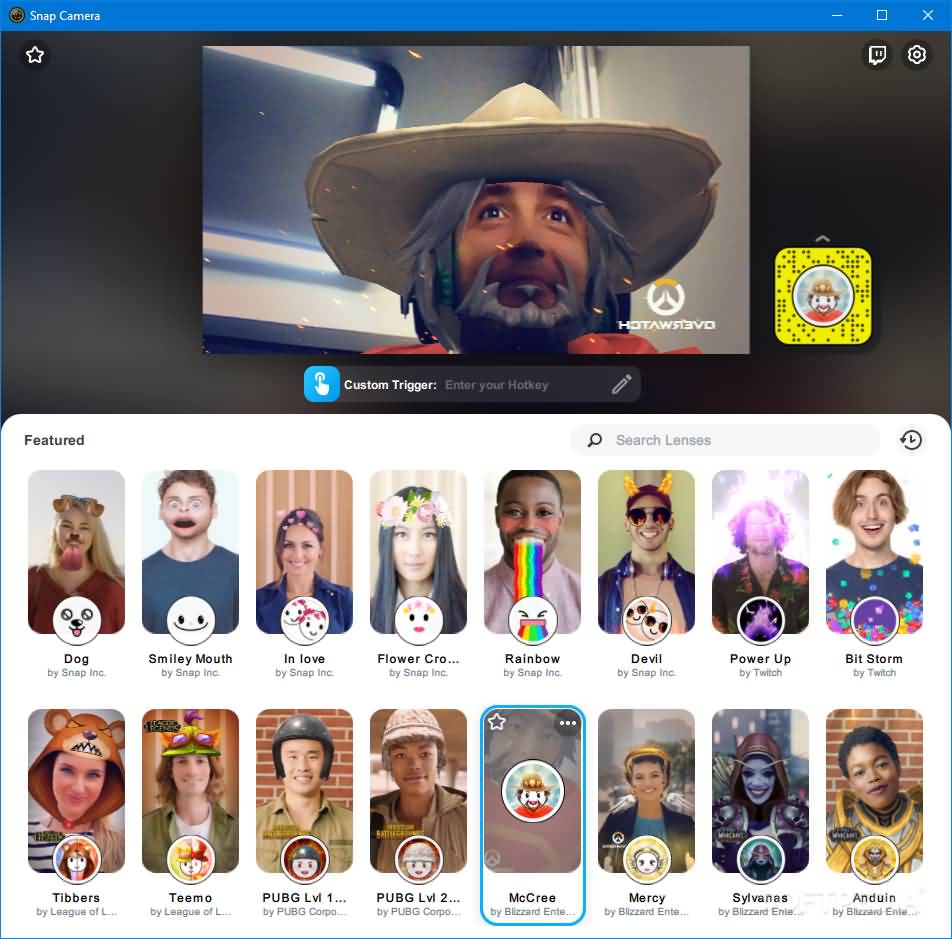Click the Featured section heading
This screenshot has width=952, height=939.
(54, 440)
